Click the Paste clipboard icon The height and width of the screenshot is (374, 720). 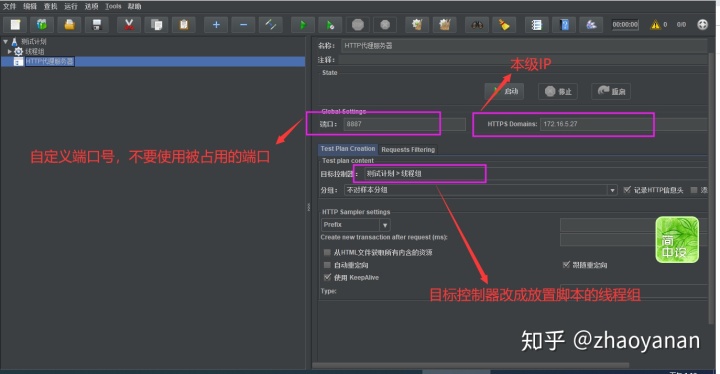[184, 25]
